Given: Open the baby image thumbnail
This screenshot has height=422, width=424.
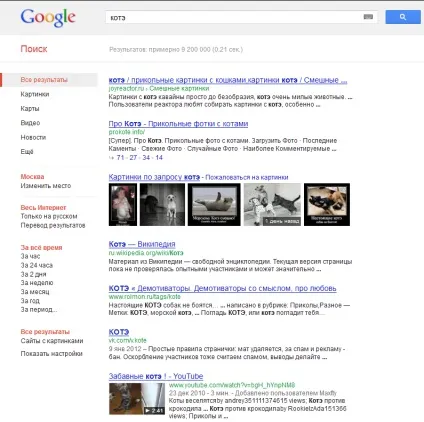Looking at the screenshot, I should point(123,204).
